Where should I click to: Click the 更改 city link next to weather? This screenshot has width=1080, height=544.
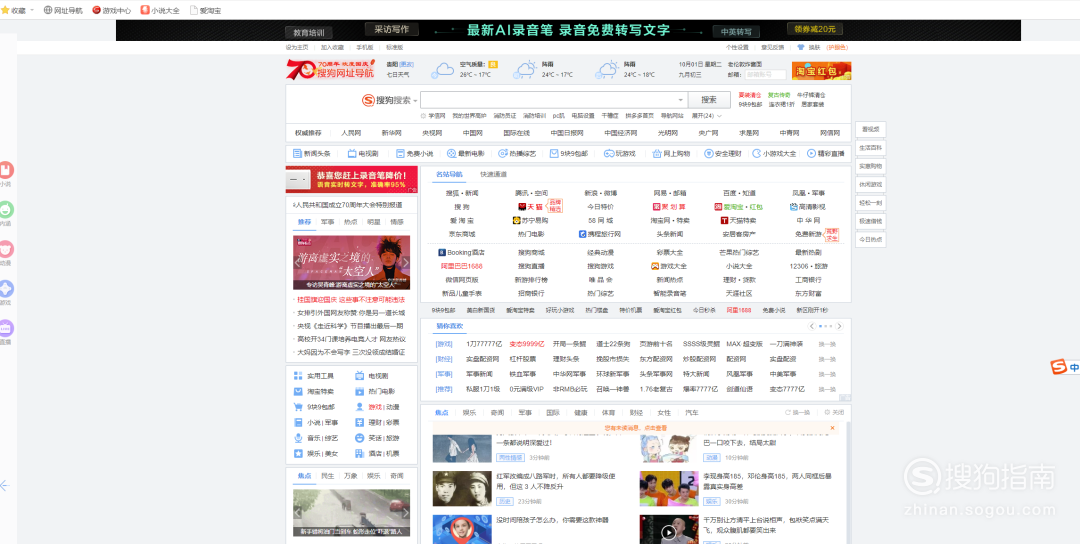point(408,64)
